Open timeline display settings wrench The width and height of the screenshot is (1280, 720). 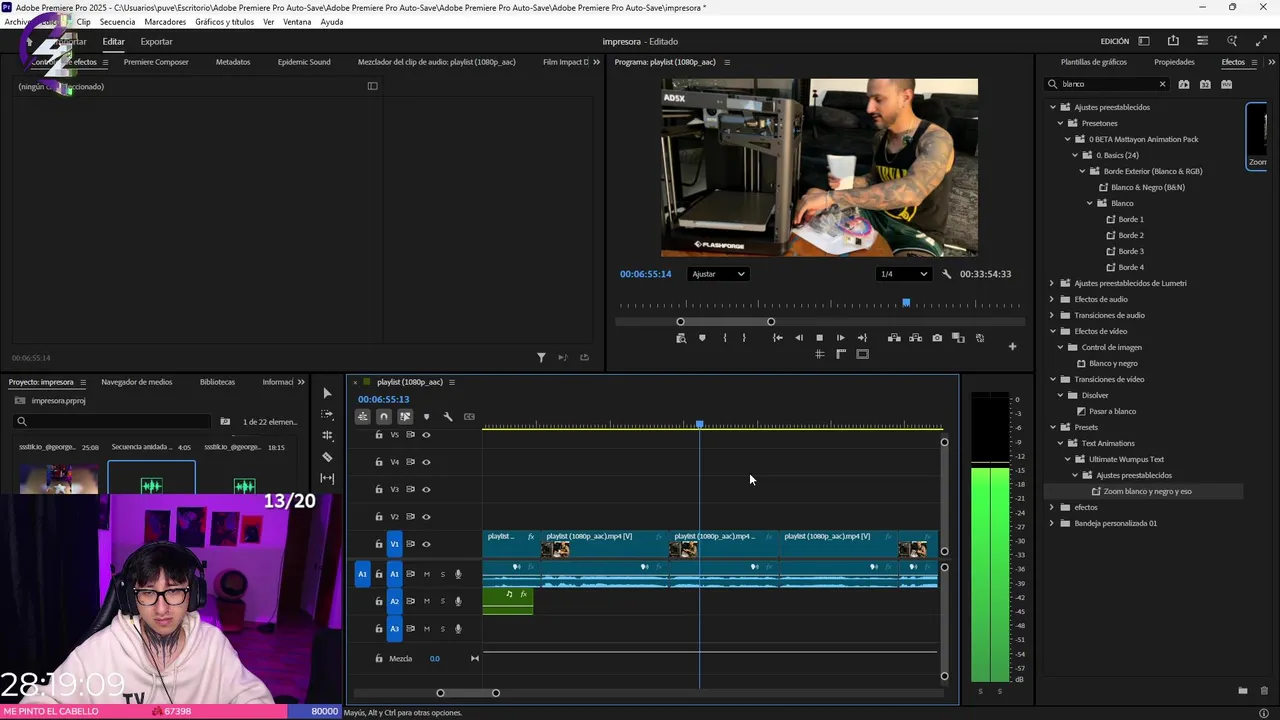(x=448, y=417)
